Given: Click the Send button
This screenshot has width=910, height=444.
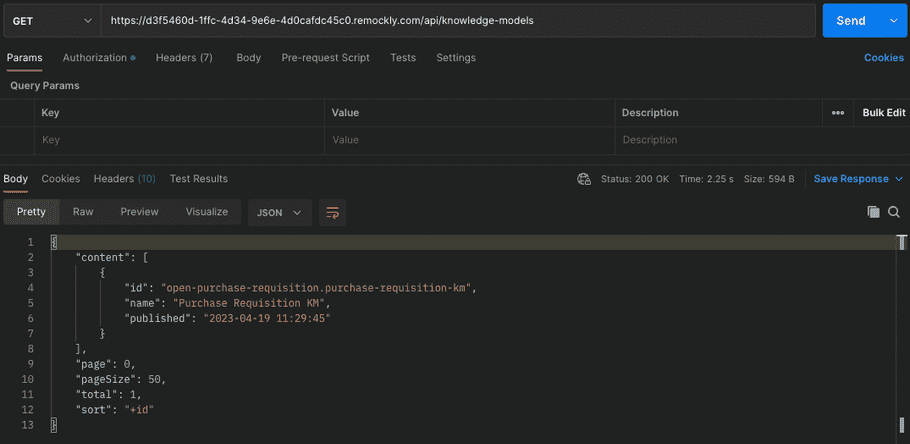Looking at the screenshot, I should pos(850,21).
